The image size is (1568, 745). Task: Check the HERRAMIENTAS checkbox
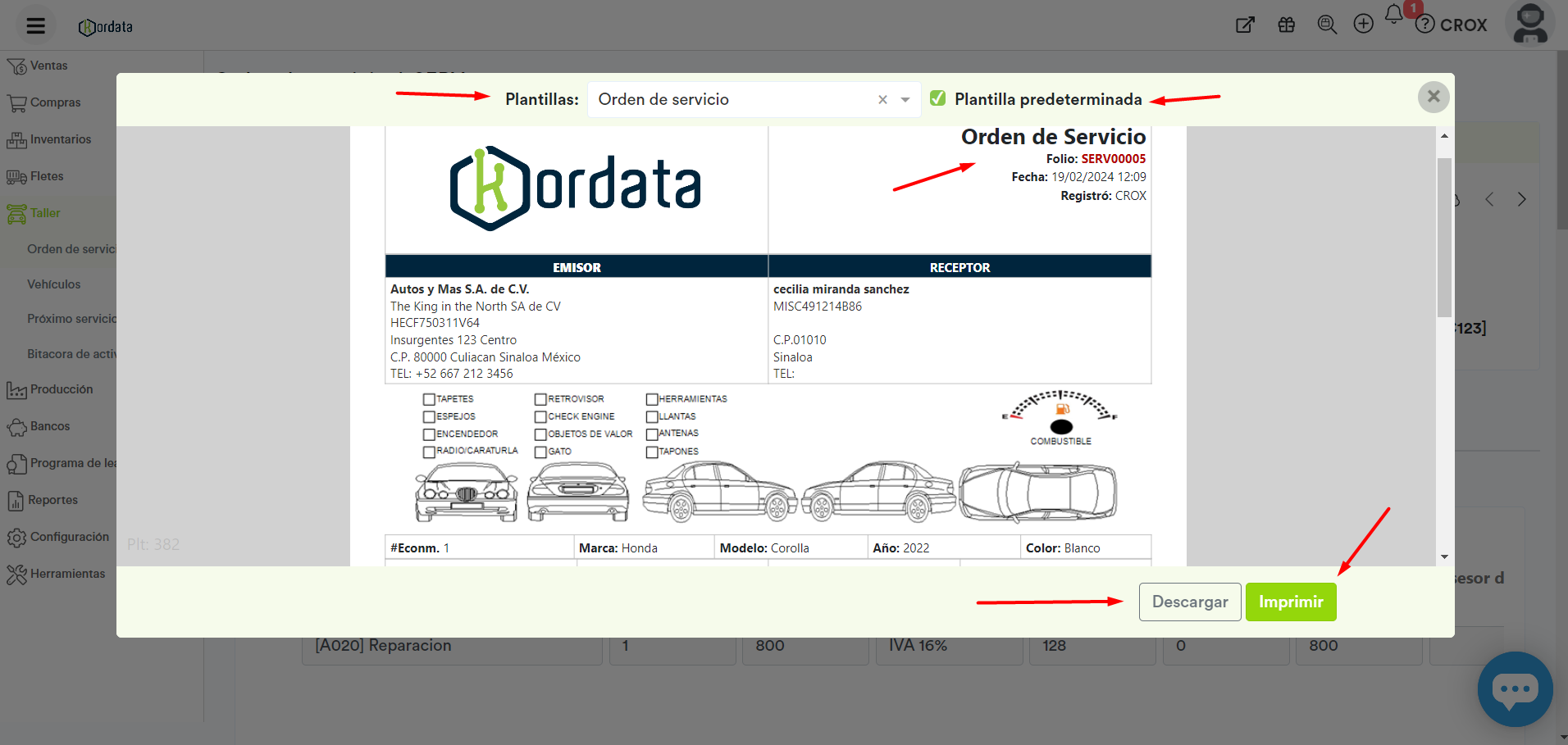[652, 399]
